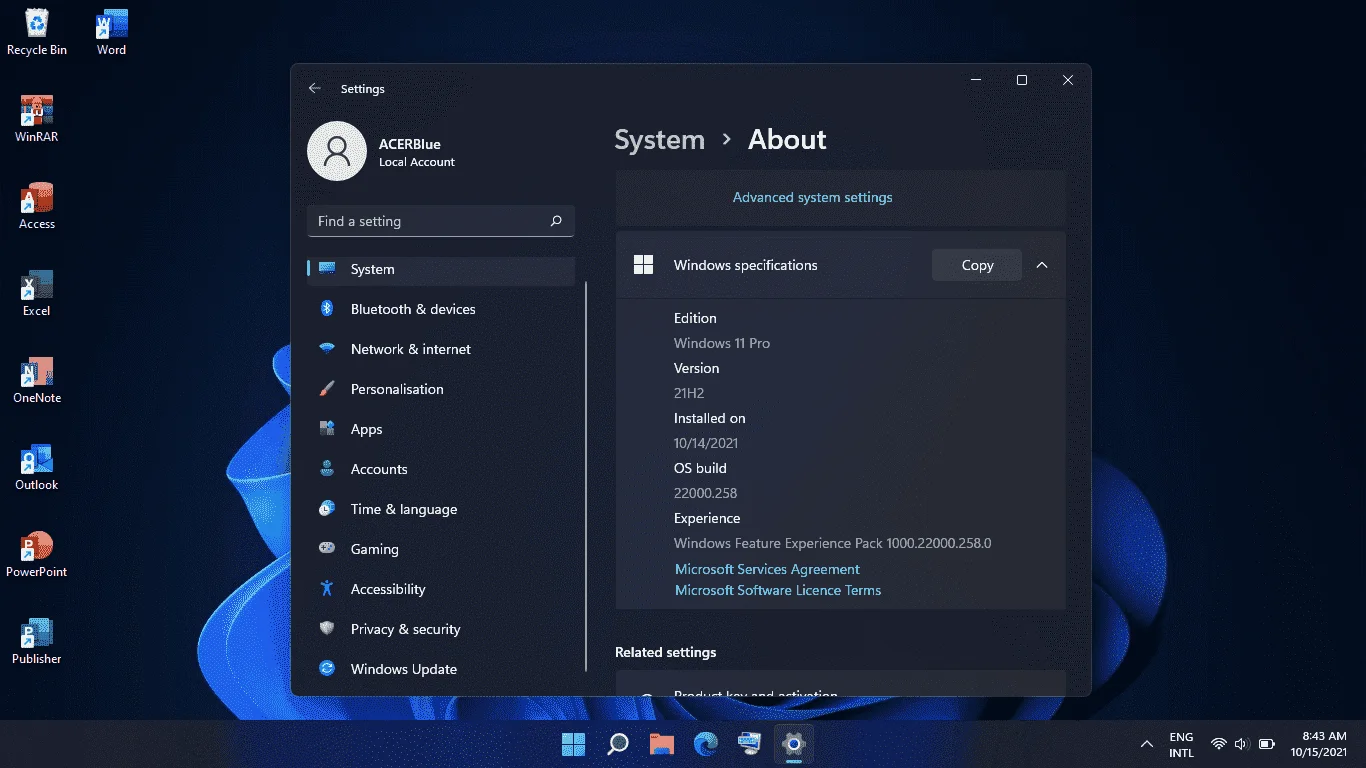Open Gaming settings

click(x=441, y=549)
